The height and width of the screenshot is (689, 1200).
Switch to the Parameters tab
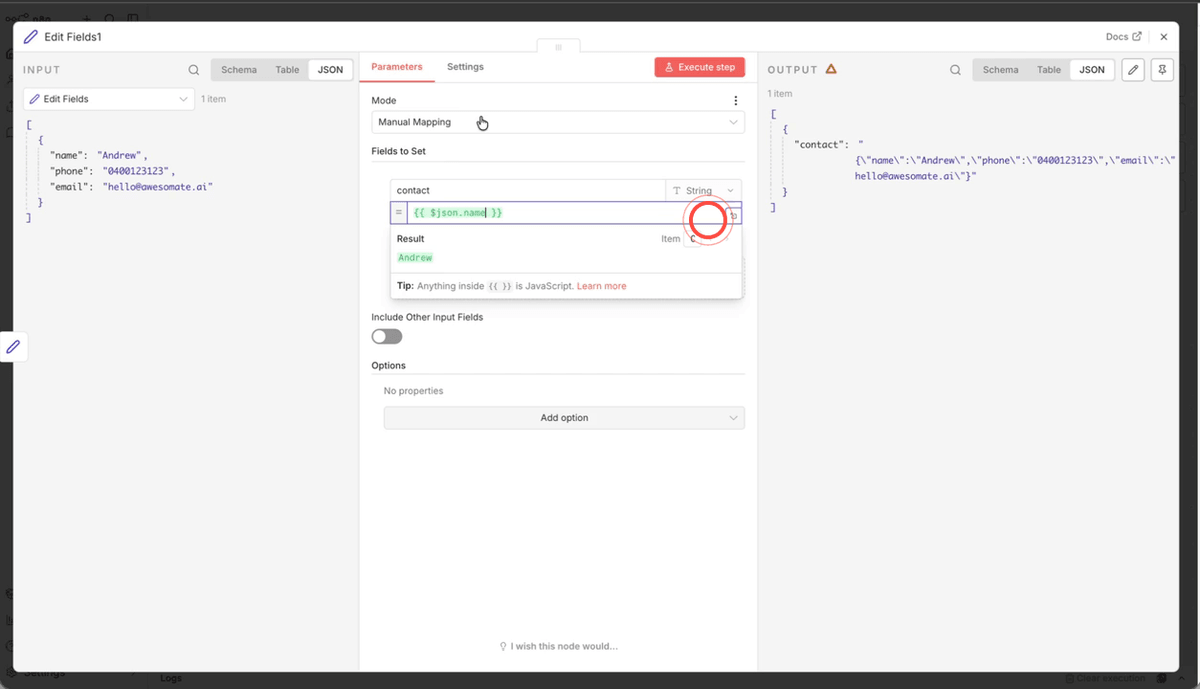tap(397, 67)
